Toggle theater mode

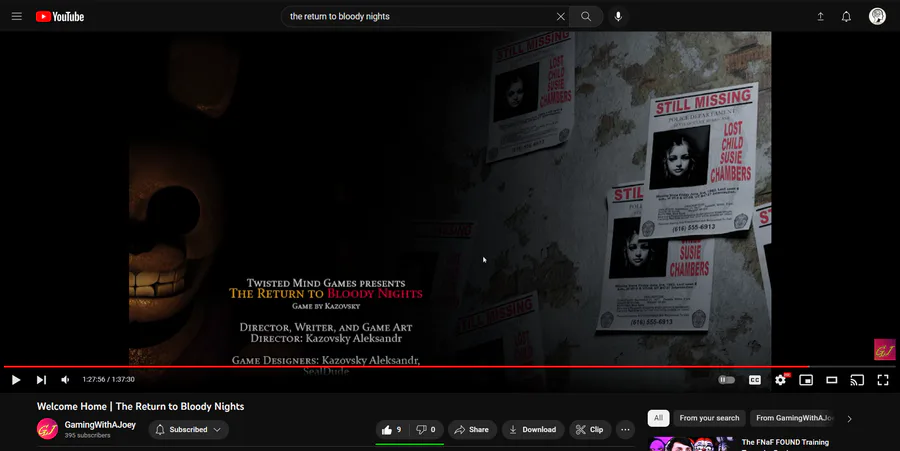832,380
